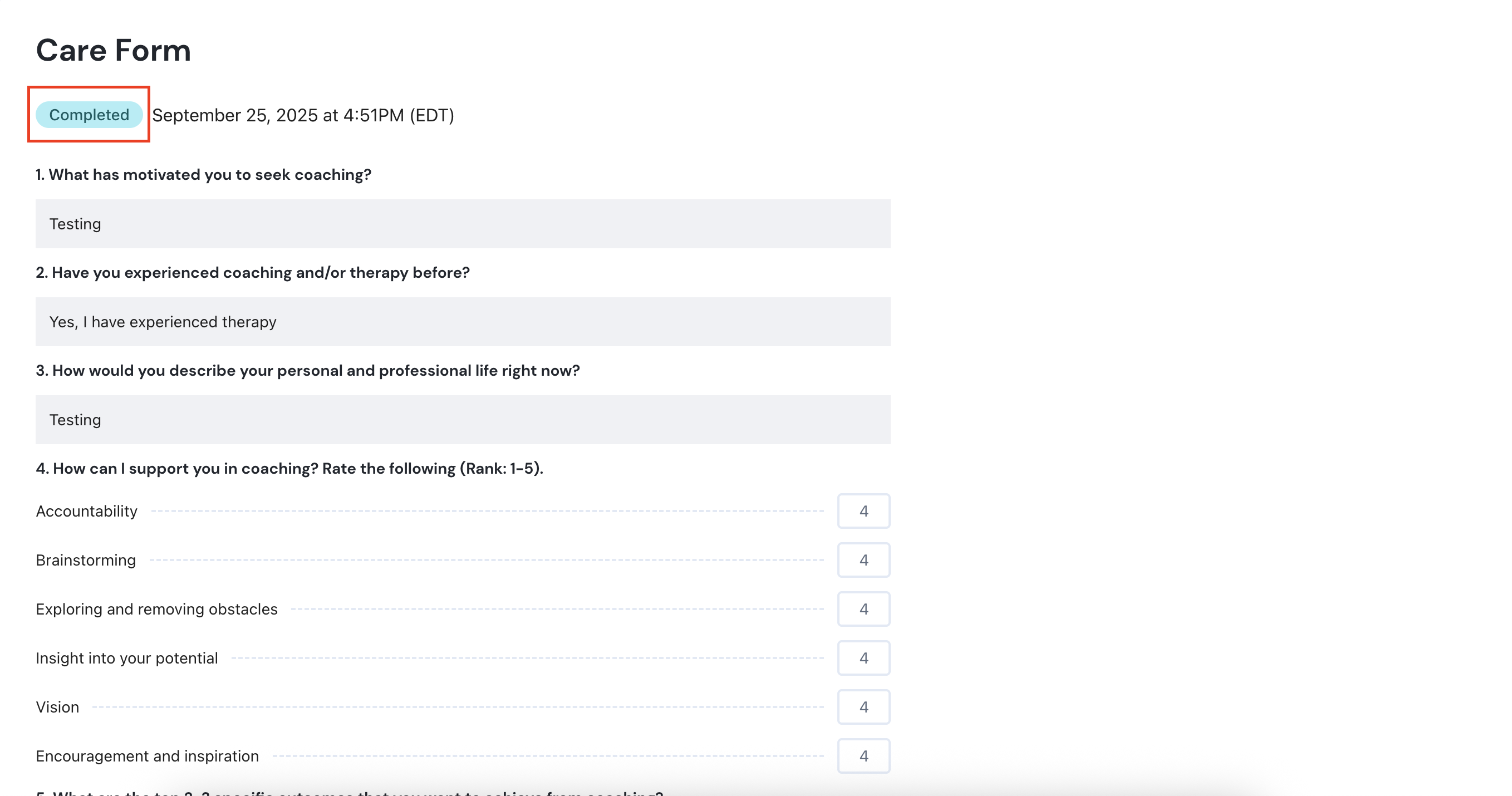Select the Exploring and removing obstacles rating box
The height and width of the screenshot is (796, 1512).
pos(863,609)
